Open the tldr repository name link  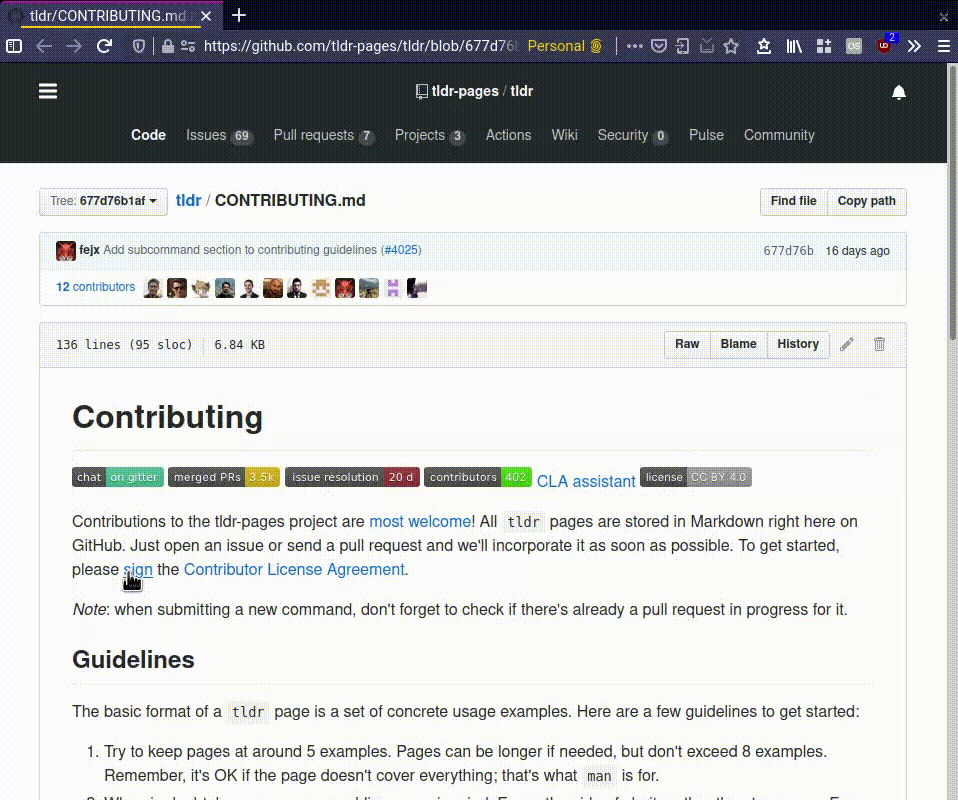pyautogui.click(x=521, y=91)
